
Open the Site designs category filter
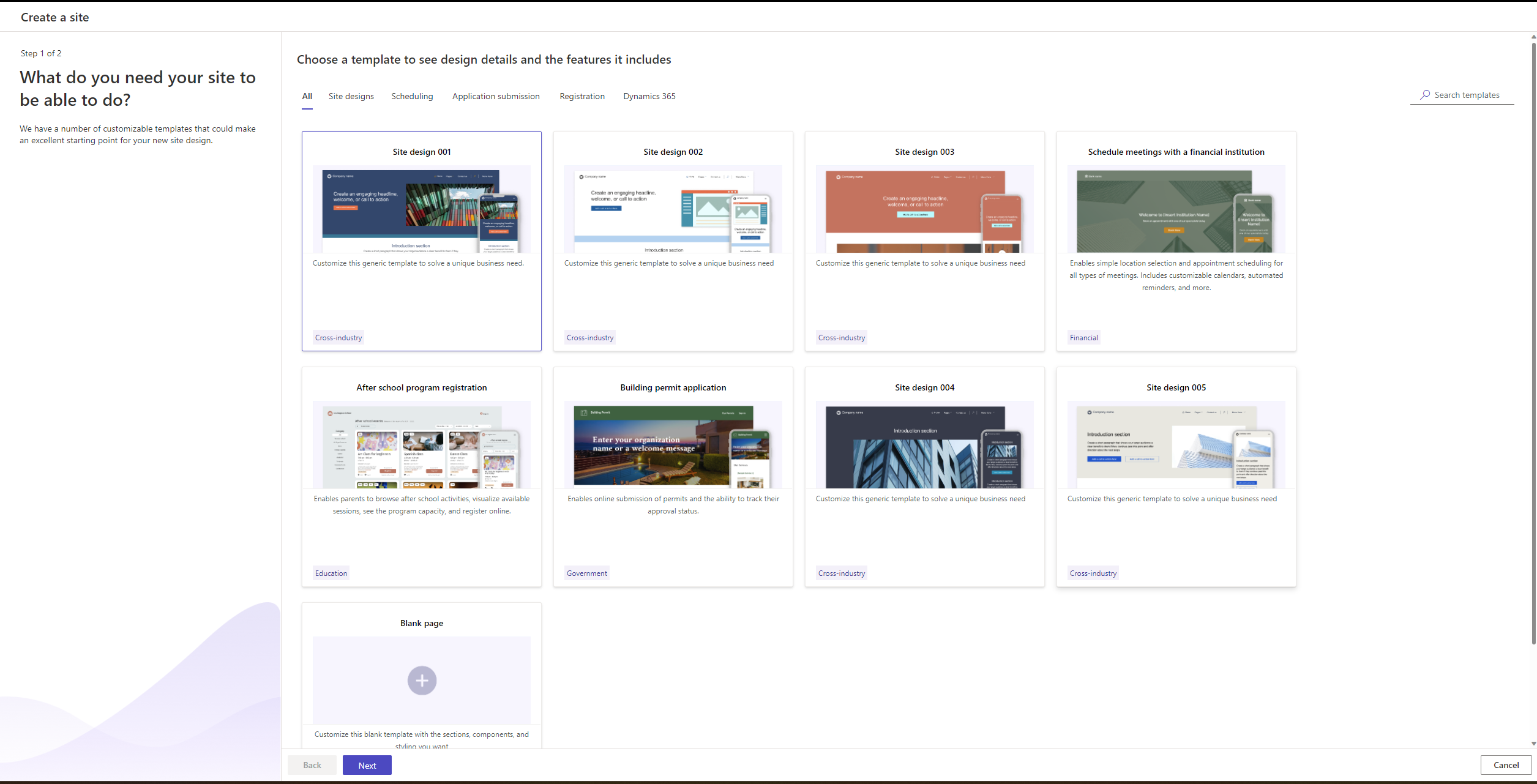351,96
